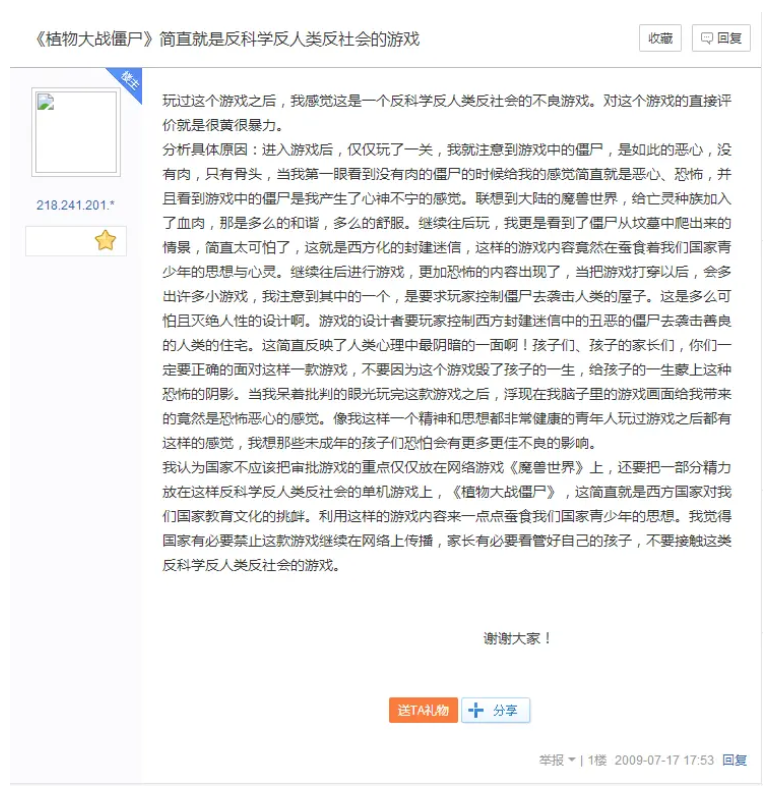This screenshot has height=790, width=777.
Task: Click the orange 送TA礼物 button
Action: pyautogui.click(x=423, y=710)
